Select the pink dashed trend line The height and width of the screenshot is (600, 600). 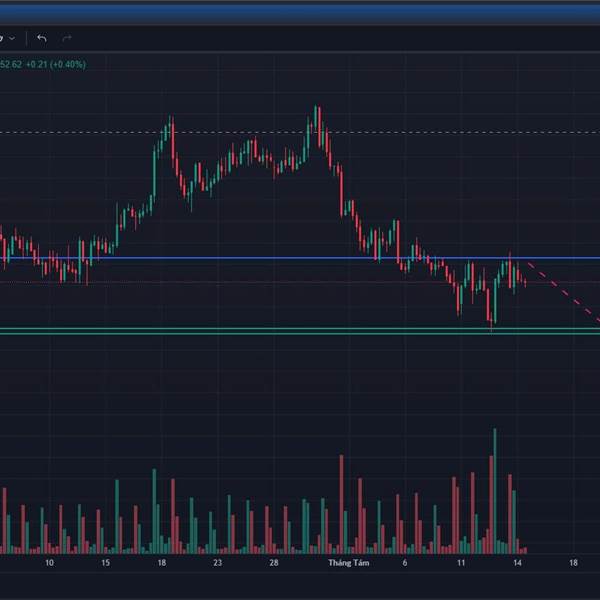pos(563,292)
